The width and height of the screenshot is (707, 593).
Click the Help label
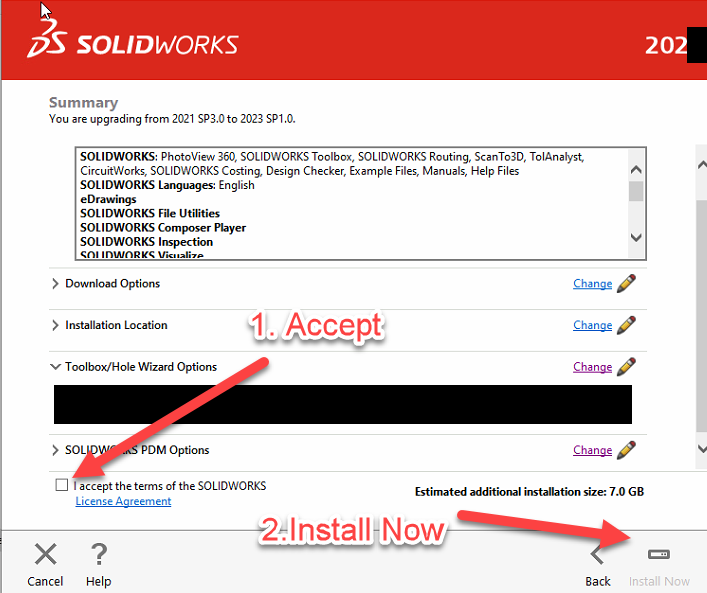[x=99, y=581]
